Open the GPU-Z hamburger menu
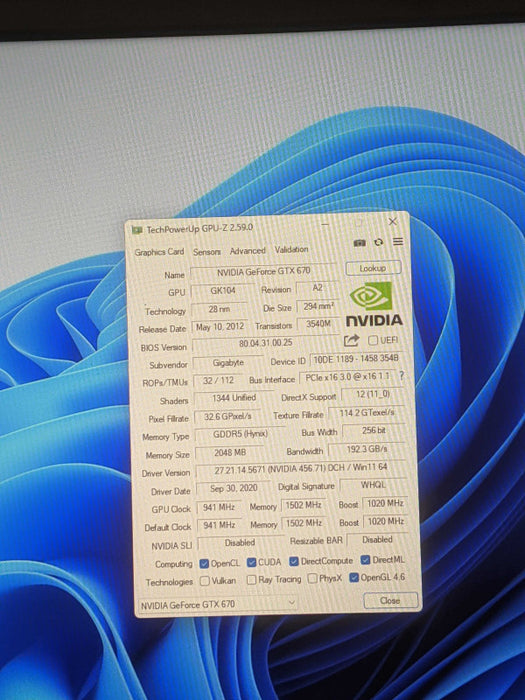 coord(398,242)
